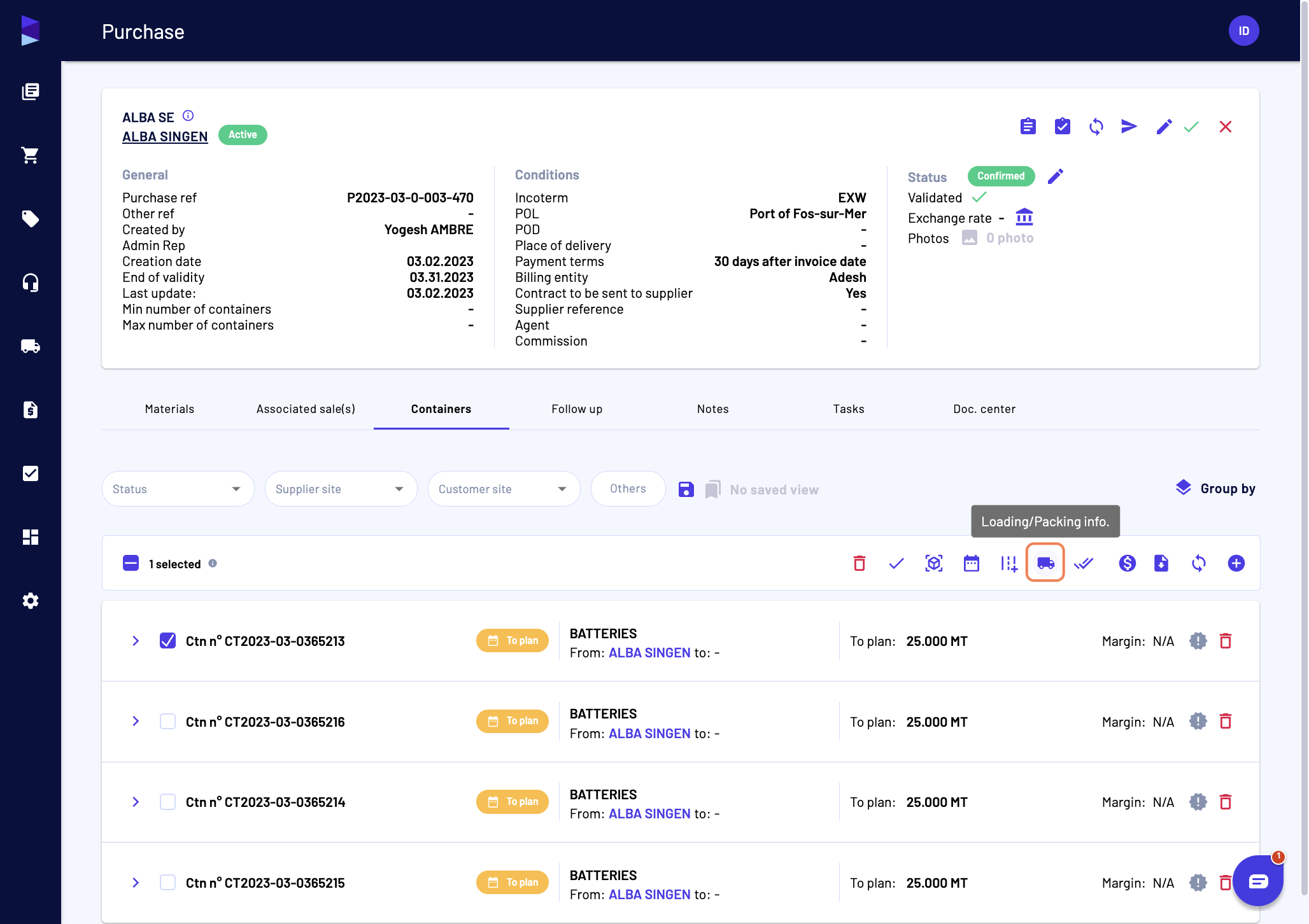Screen dimensions: 1309x924
Task: Click the dollar sign icon in the container toolbar
Action: [x=1128, y=563]
